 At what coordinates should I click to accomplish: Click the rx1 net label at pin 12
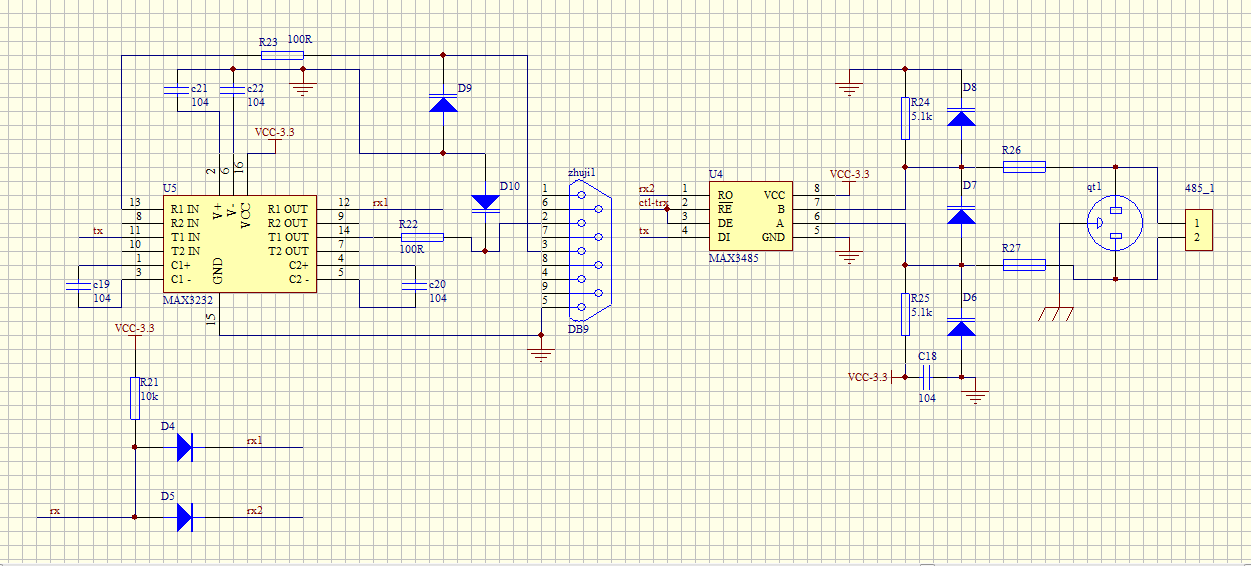380,202
